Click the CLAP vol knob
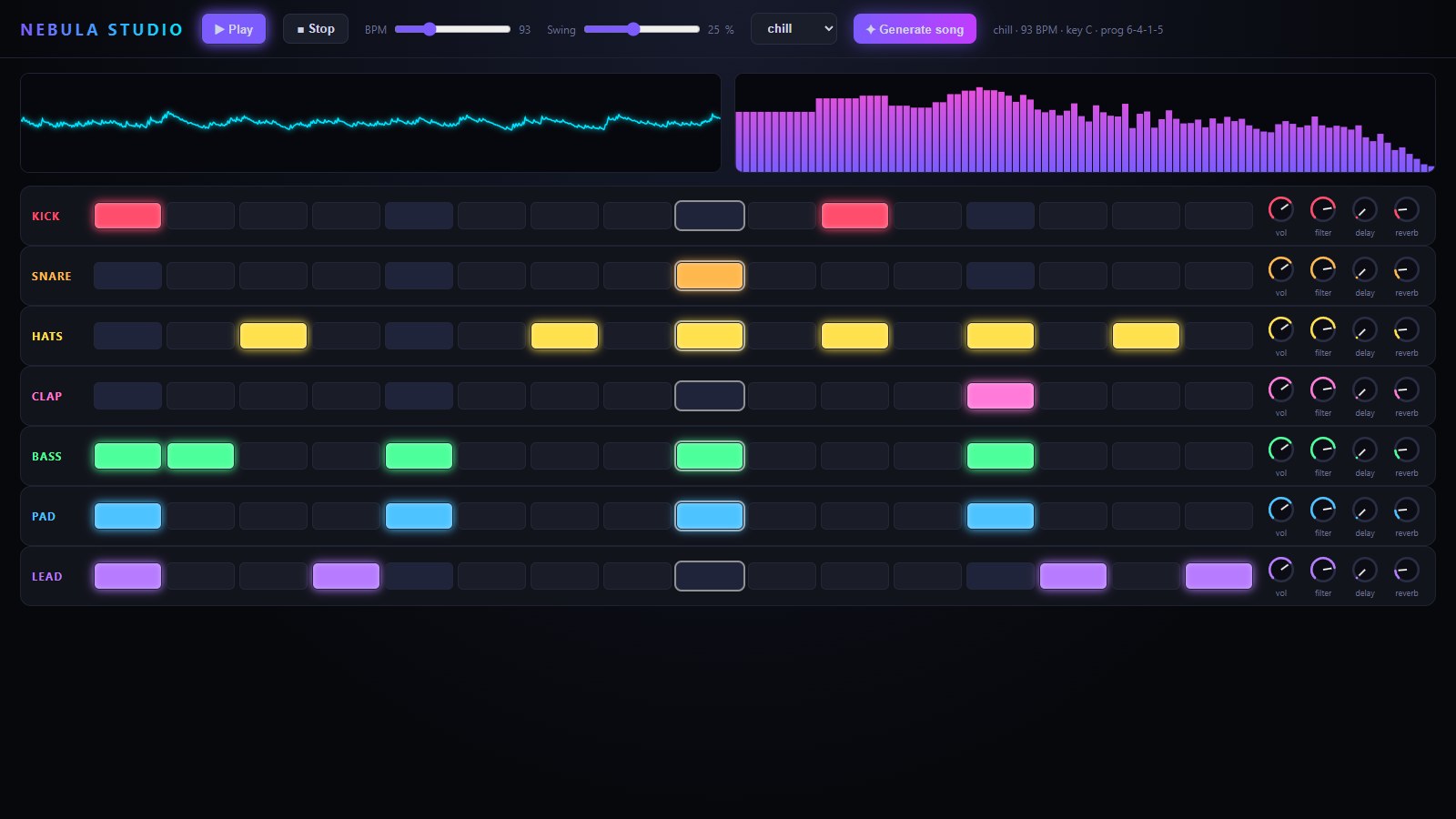This screenshot has height=819, width=1456. click(x=1281, y=389)
